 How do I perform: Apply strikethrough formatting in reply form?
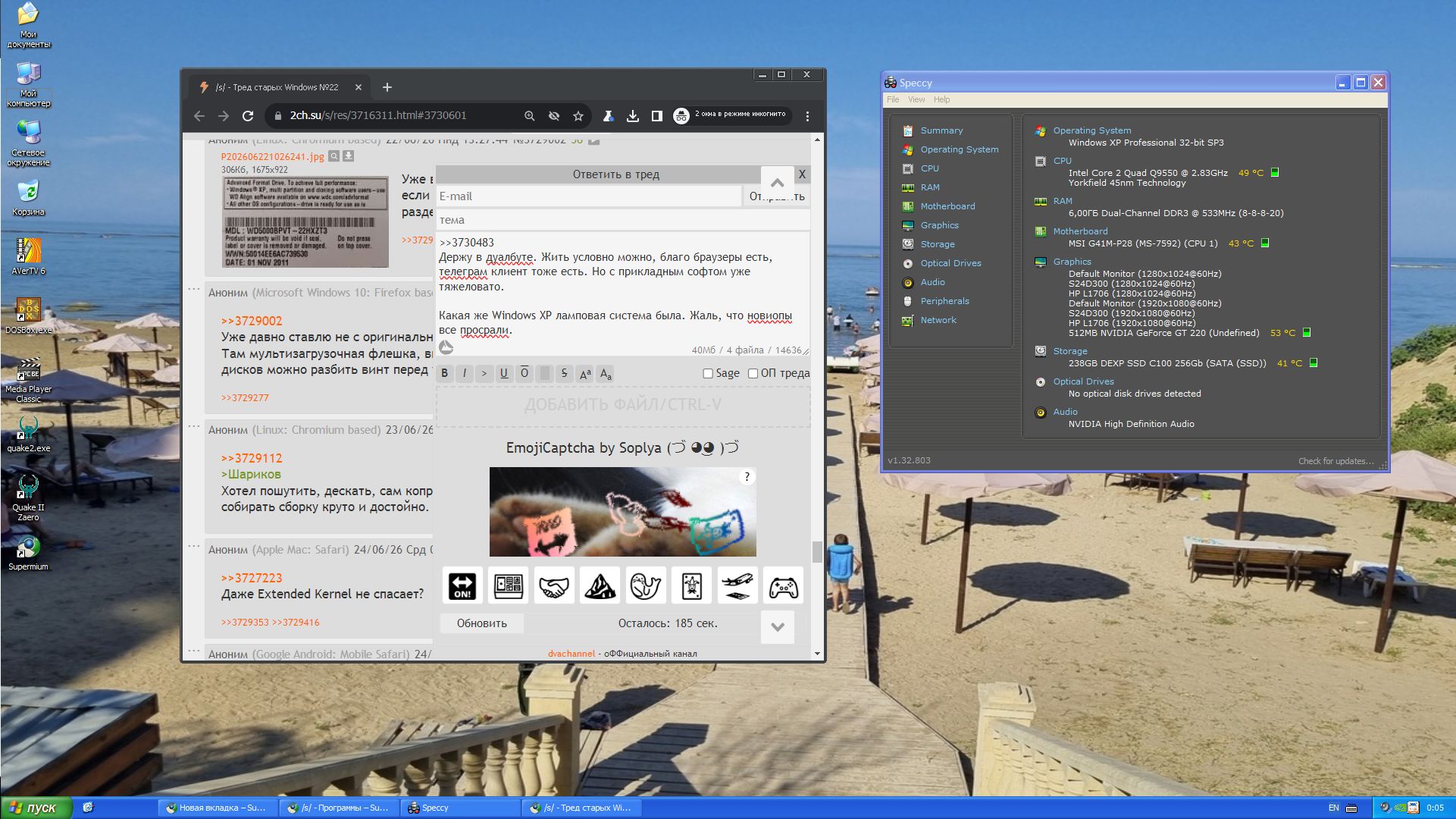point(564,373)
